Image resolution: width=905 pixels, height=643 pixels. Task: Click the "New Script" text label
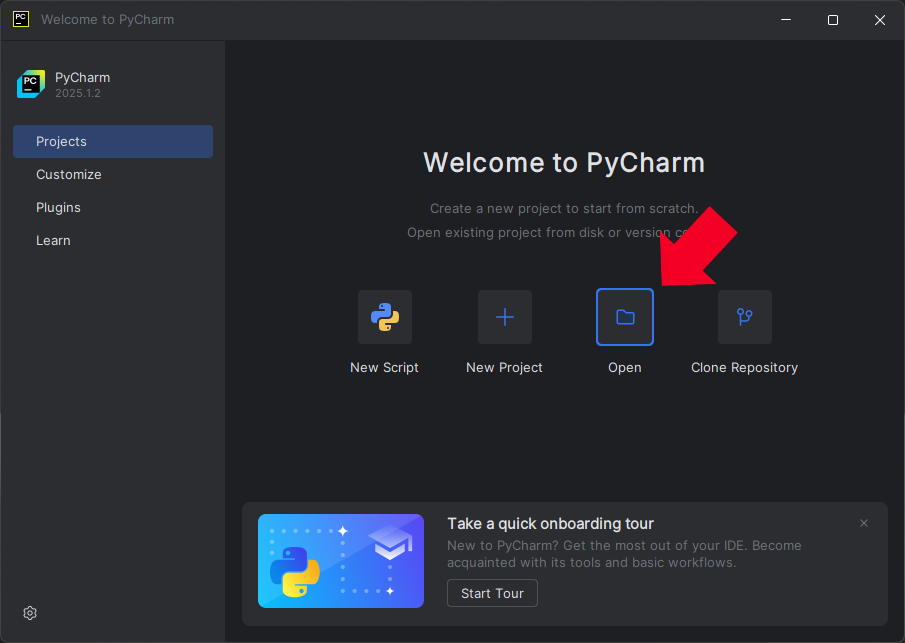coord(385,367)
